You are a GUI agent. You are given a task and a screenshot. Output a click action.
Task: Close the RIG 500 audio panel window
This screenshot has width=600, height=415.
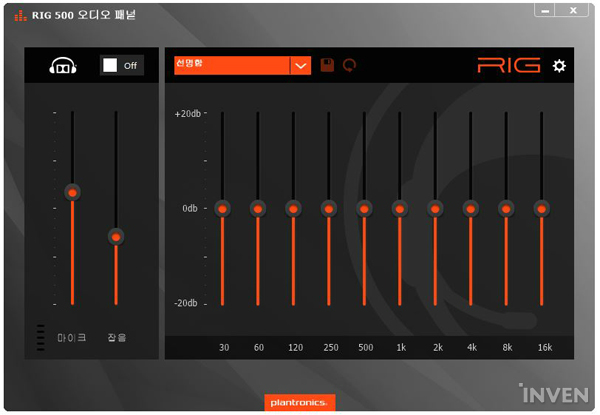572,11
